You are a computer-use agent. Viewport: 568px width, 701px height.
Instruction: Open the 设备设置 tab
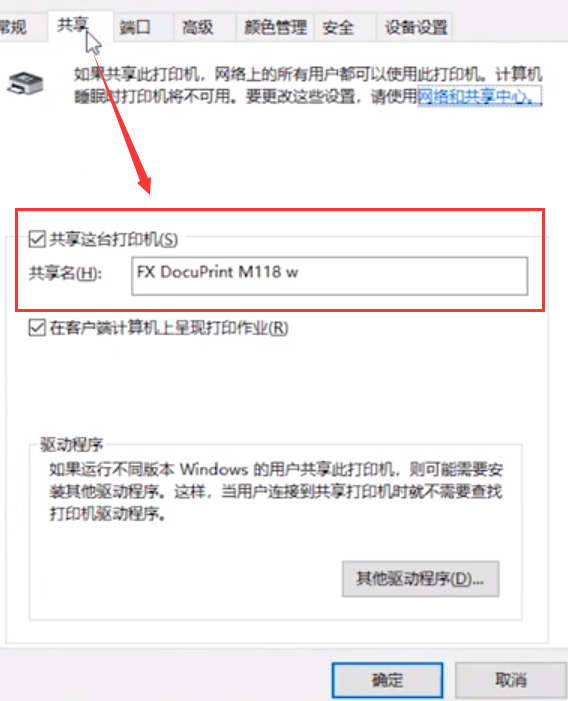(416, 28)
